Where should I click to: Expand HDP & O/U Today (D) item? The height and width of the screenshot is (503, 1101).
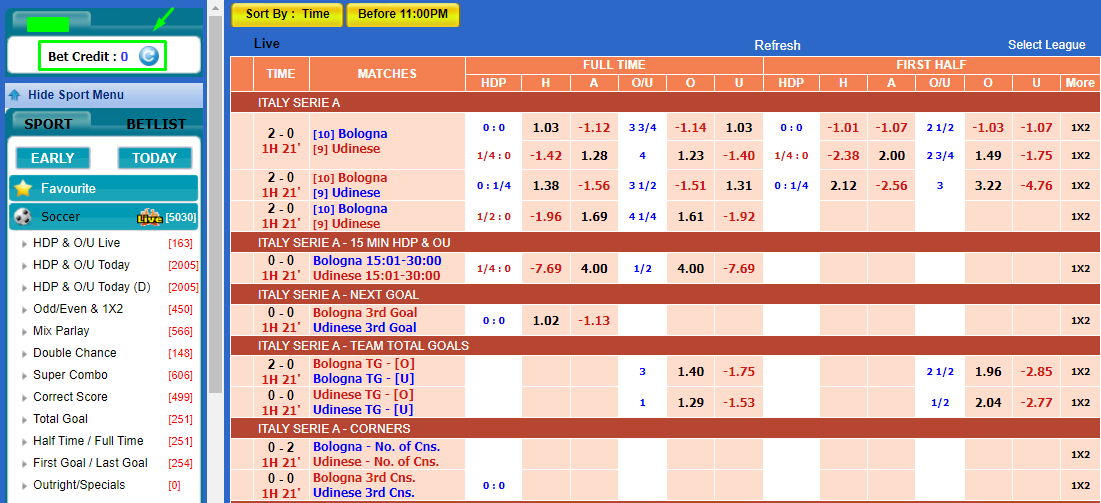pyautogui.click(x=92, y=287)
